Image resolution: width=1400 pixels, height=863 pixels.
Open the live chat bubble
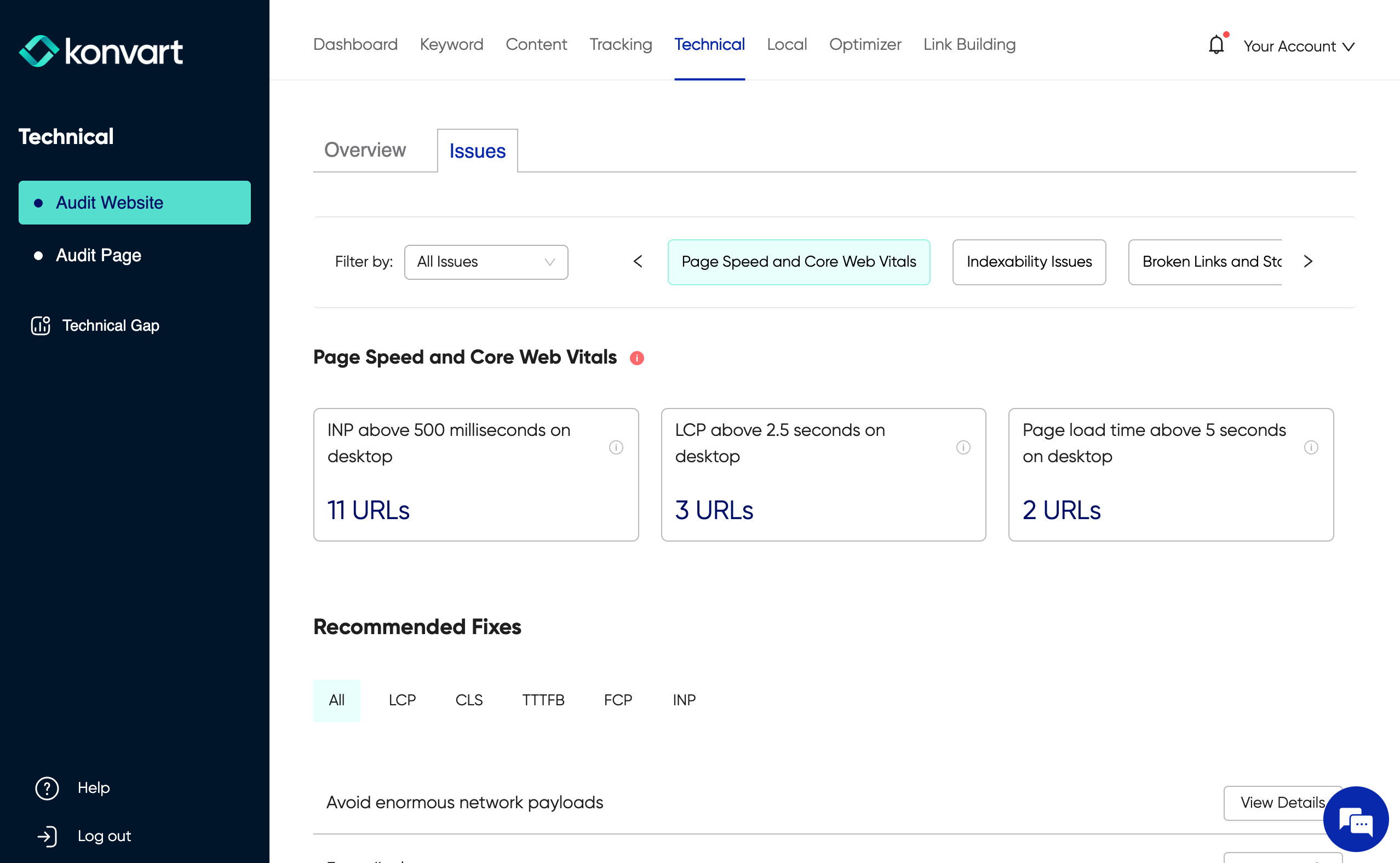point(1355,820)
